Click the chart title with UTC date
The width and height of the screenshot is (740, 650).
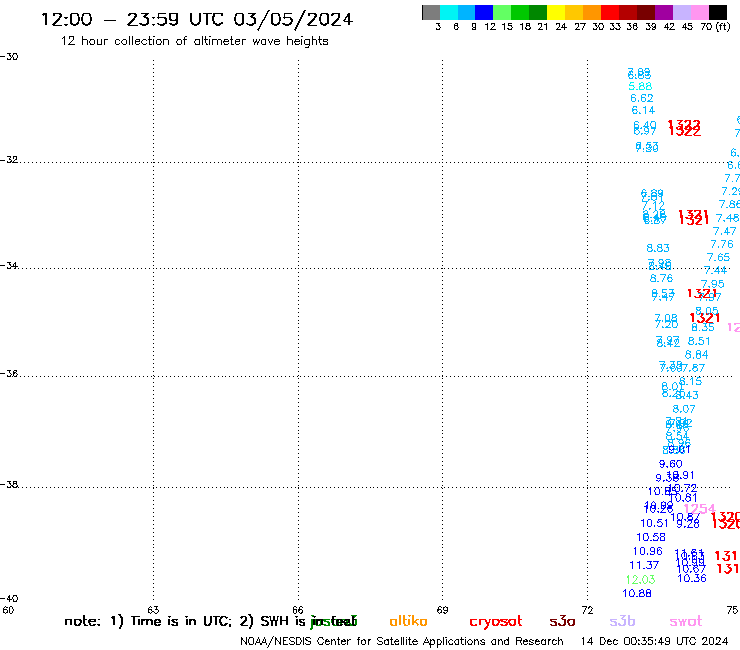(x=197, y=20)
